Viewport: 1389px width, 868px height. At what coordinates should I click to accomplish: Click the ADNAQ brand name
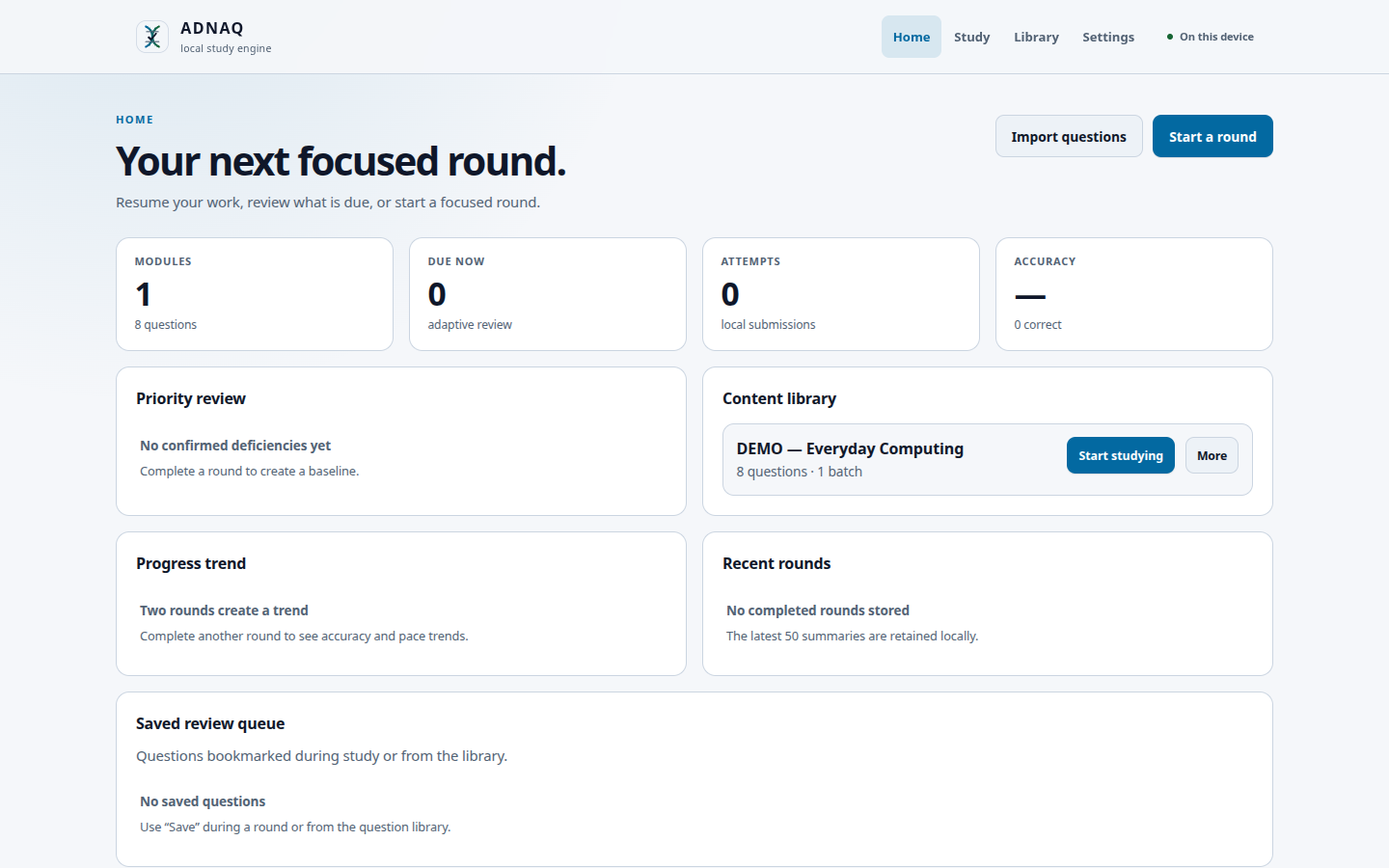pos(212,28)
